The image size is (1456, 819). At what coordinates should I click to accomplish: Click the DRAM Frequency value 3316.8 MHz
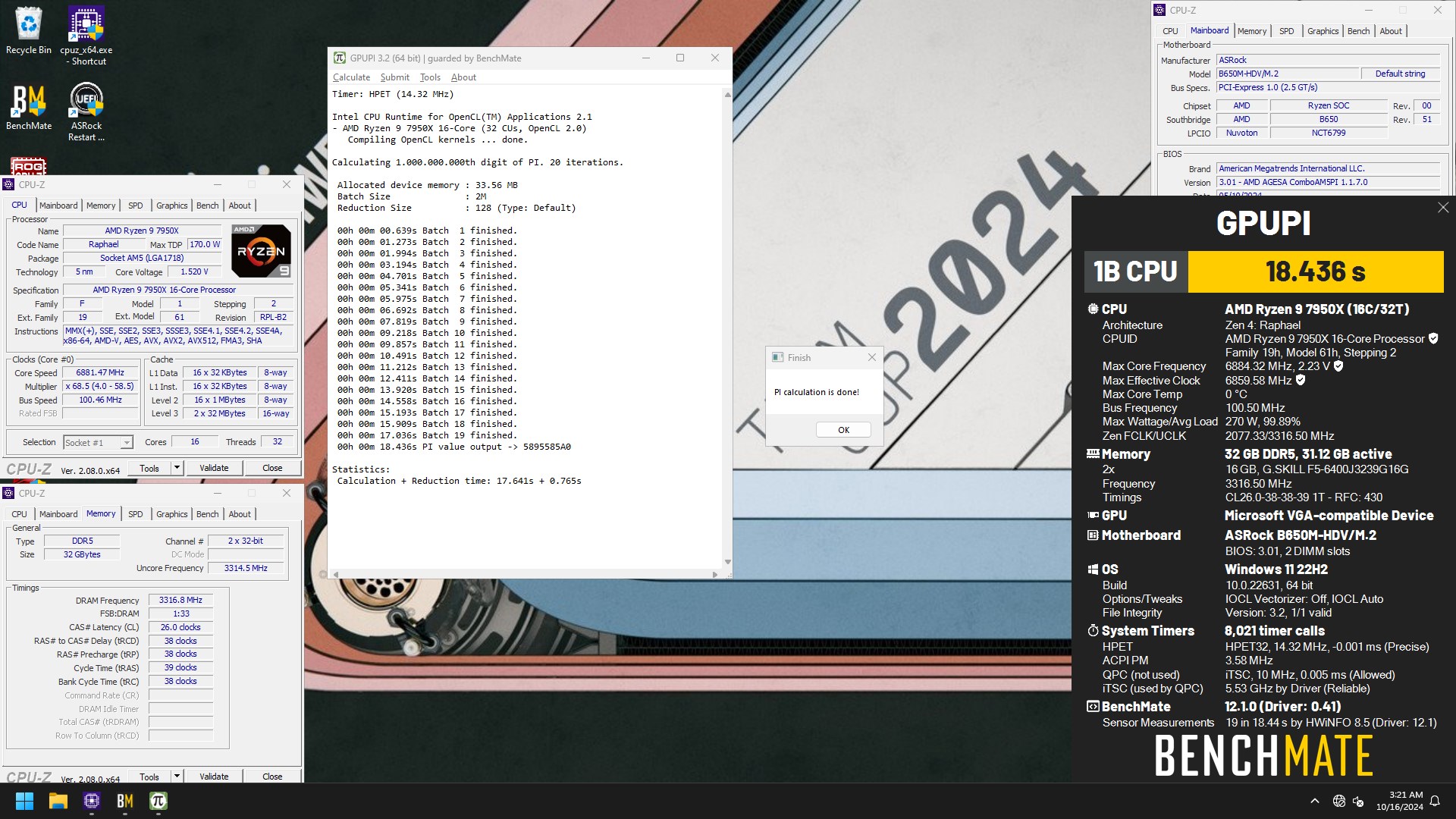pyautogui.click(x=180, y=600)
